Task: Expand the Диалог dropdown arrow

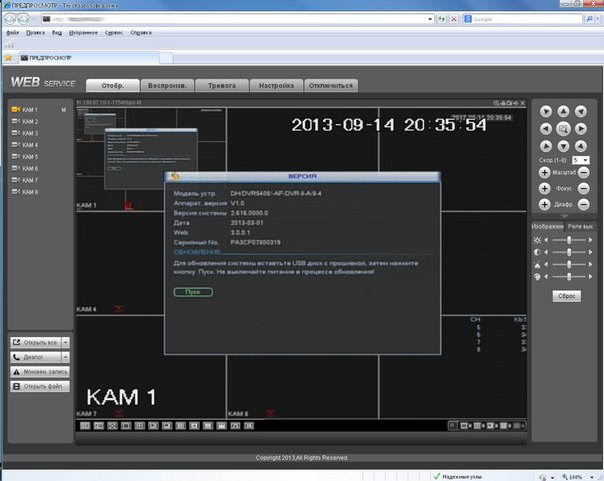Action: (65, 356)
